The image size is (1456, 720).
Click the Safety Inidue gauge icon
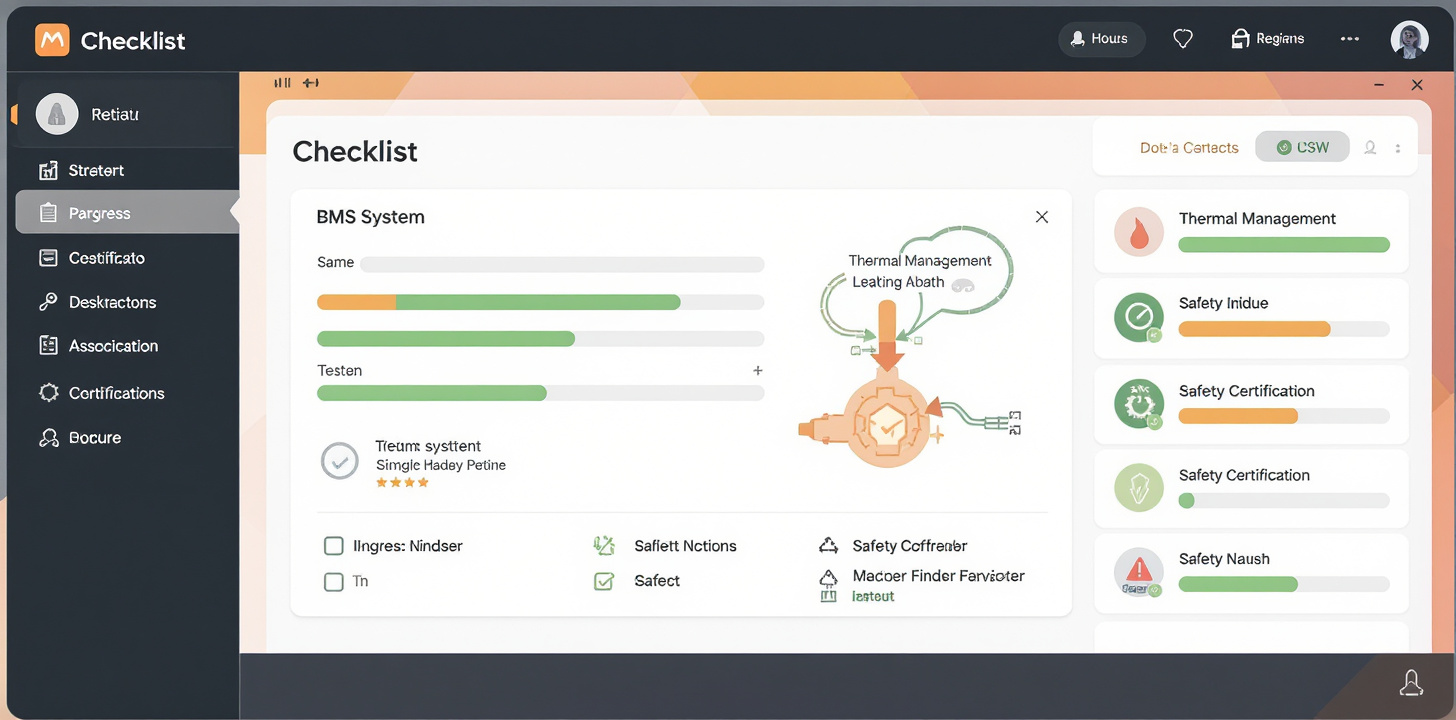(1138, 317)
